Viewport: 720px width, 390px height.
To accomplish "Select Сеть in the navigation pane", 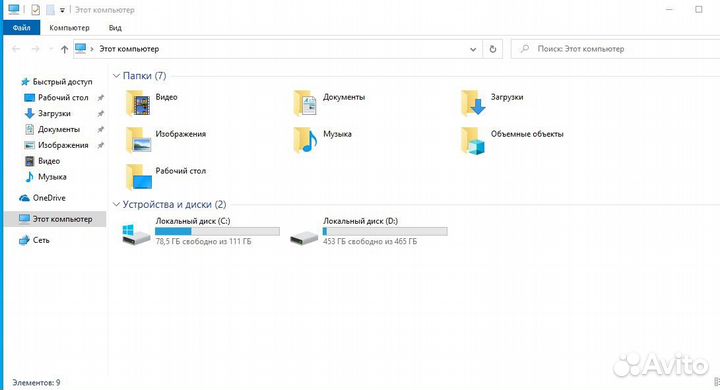I will 34,240.
